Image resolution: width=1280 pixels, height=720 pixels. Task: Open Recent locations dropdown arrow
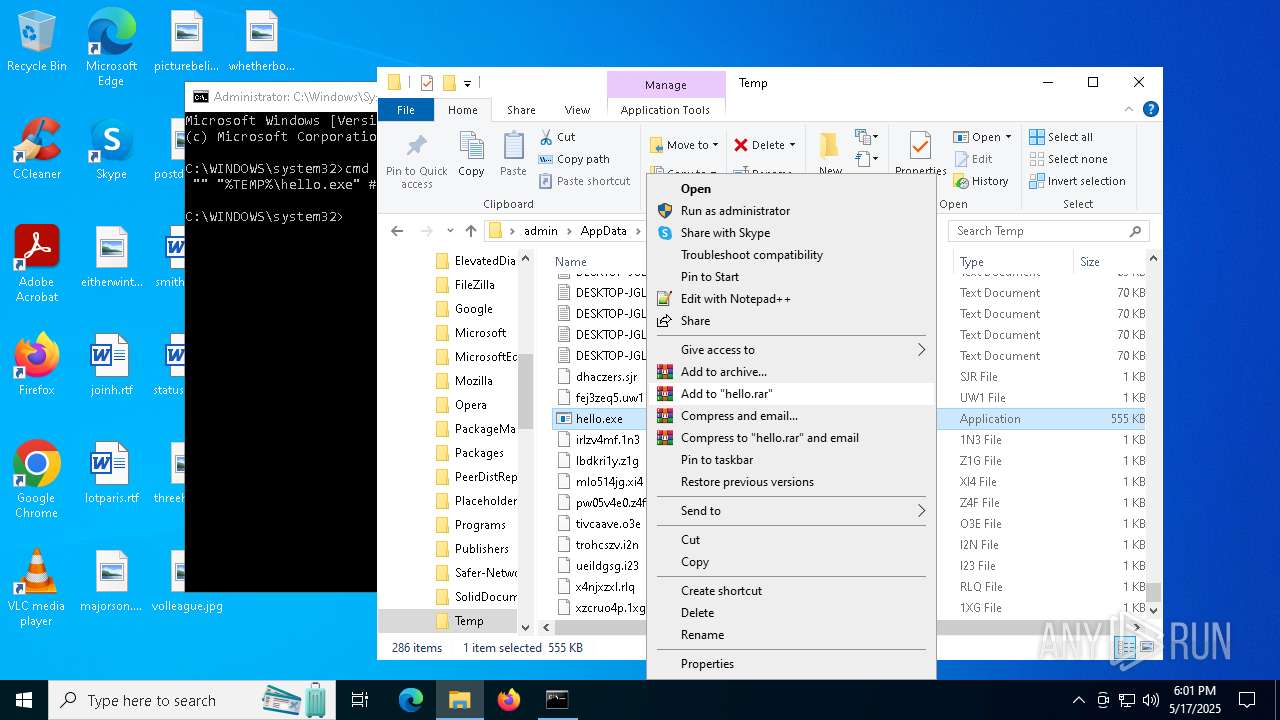coord(449,231)
